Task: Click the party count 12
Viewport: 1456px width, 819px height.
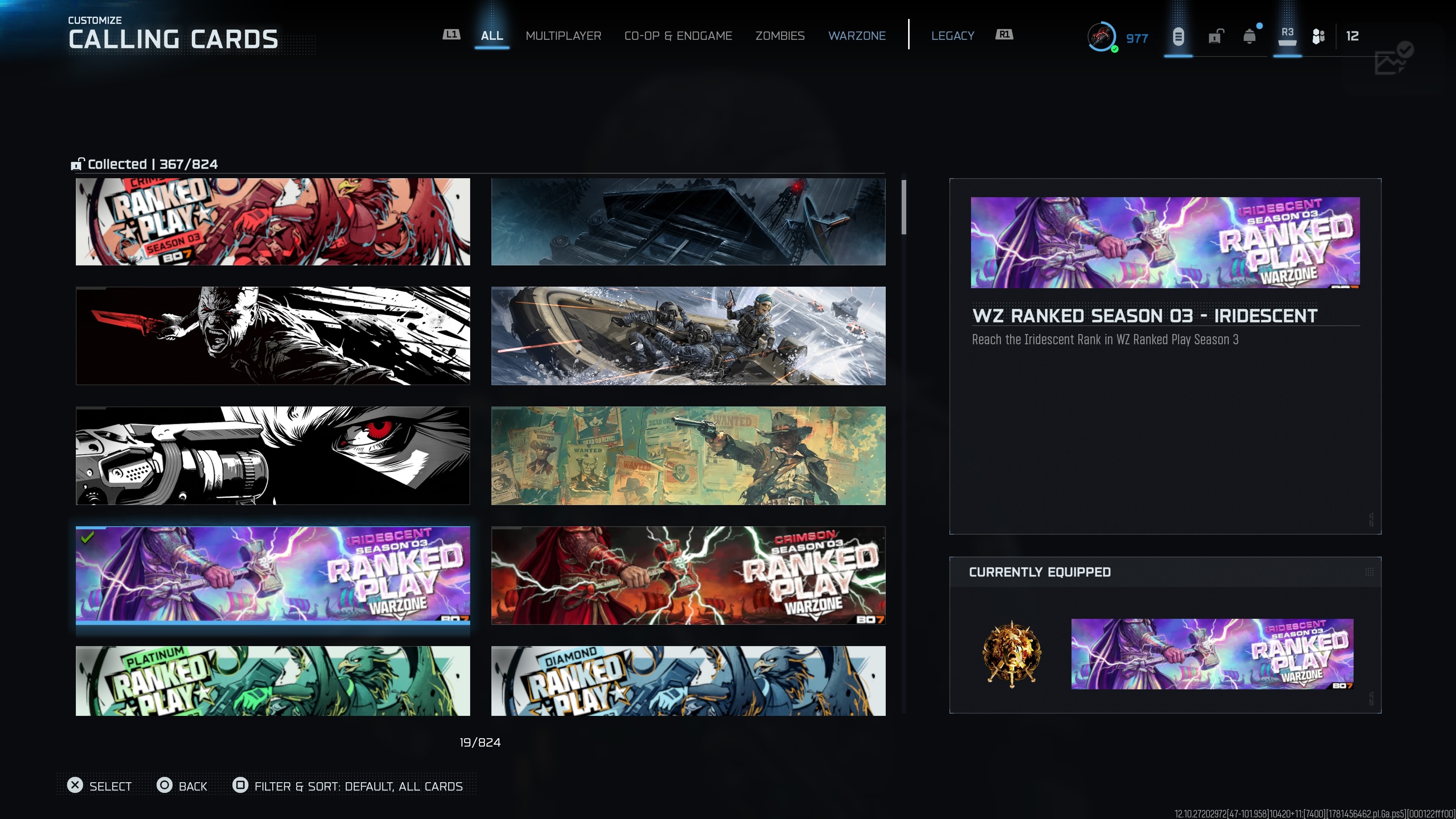Action: click(x=1352, y=36)
